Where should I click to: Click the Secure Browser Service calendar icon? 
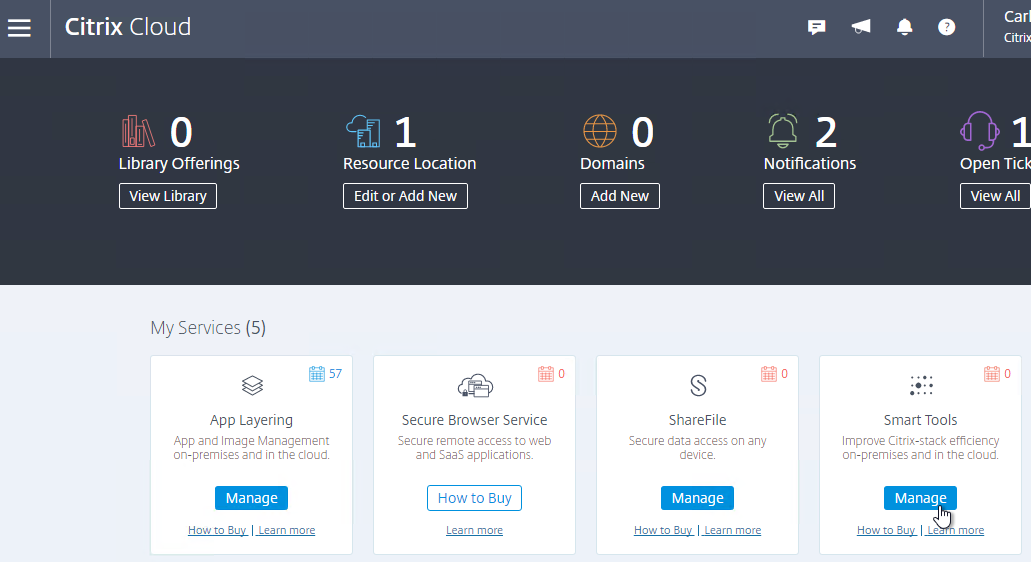click(546, 374)
